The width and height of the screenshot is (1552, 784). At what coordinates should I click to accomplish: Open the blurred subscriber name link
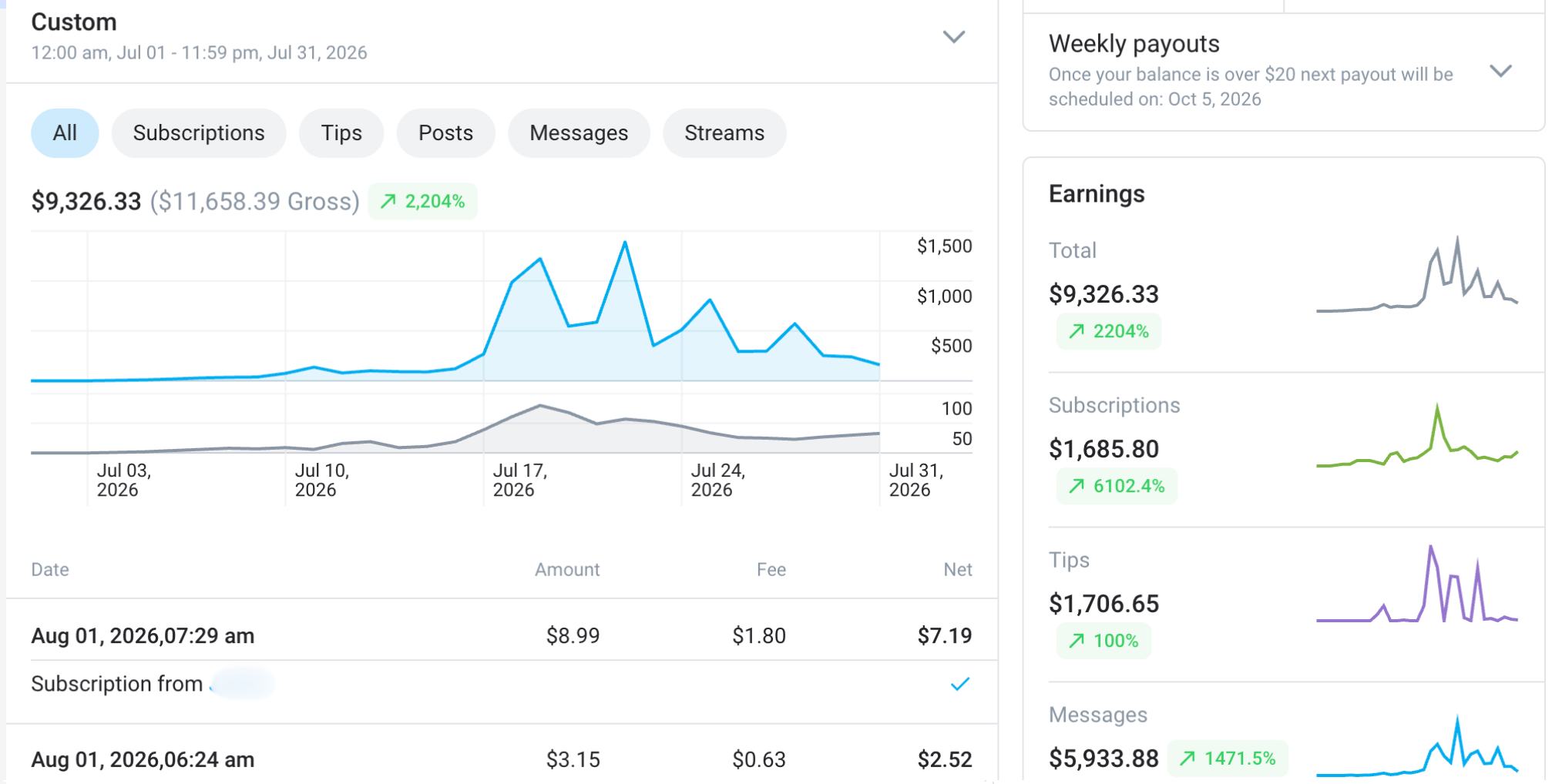pyautogui.click(x=242, y=684)
